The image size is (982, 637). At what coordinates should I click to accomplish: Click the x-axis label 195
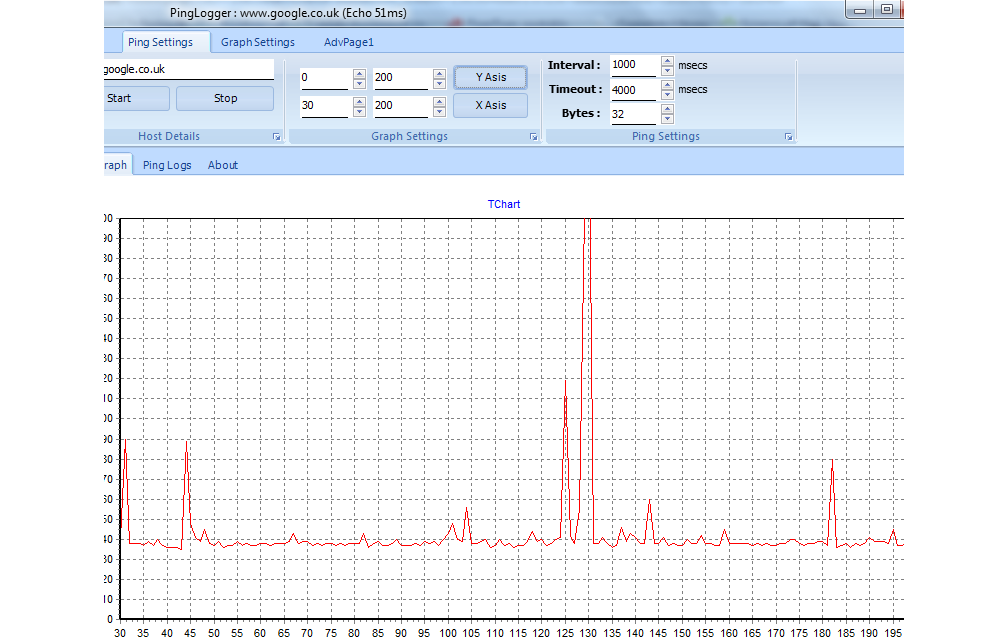[893, 631]
